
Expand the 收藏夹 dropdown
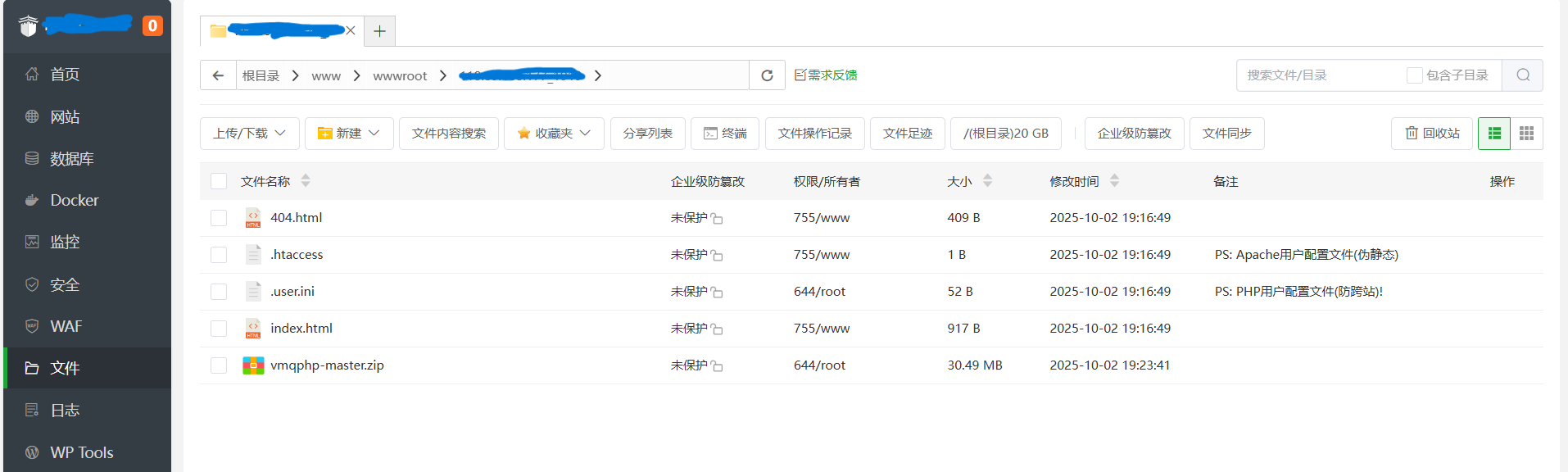point(554,134)
